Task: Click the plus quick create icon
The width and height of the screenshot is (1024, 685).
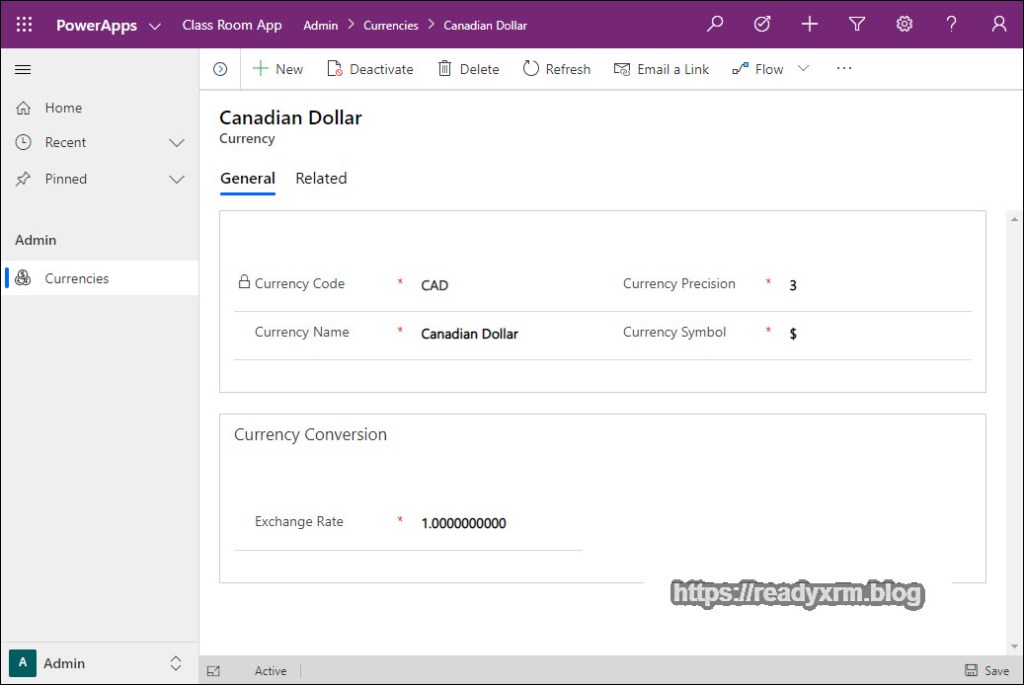Action: point(810,24)
